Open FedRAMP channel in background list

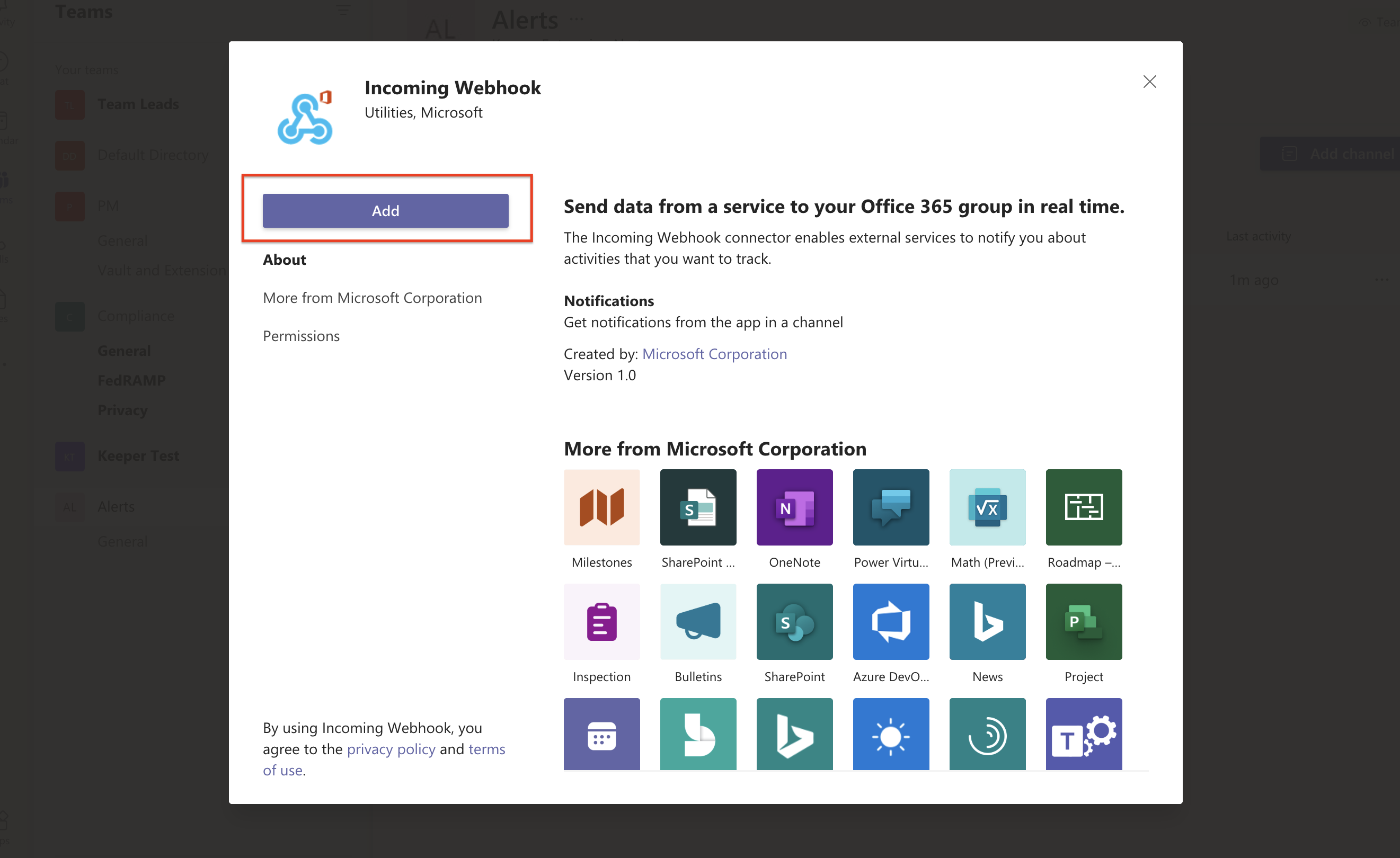[x=131, y=380]
